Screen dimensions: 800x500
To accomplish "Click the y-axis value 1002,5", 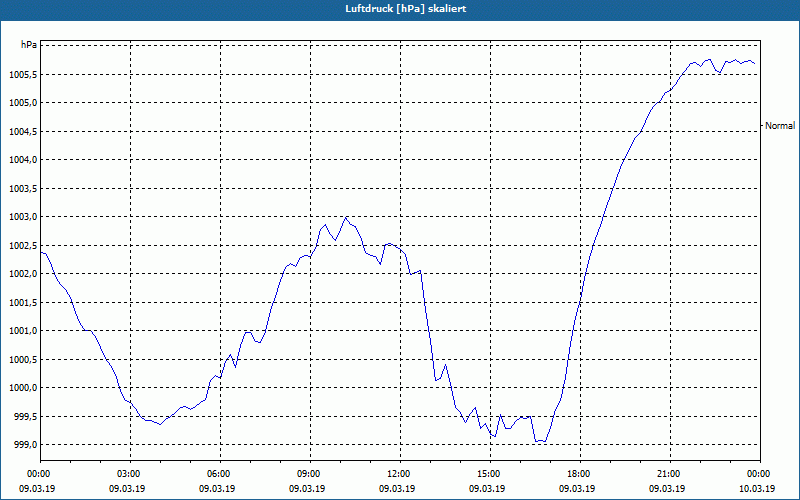I will [x=22, y=245].
